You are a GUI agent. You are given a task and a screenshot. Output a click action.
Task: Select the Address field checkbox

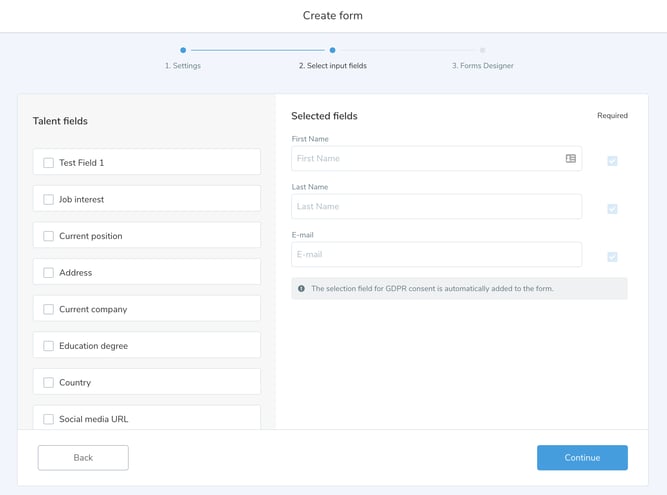click(x=48, y=273)
